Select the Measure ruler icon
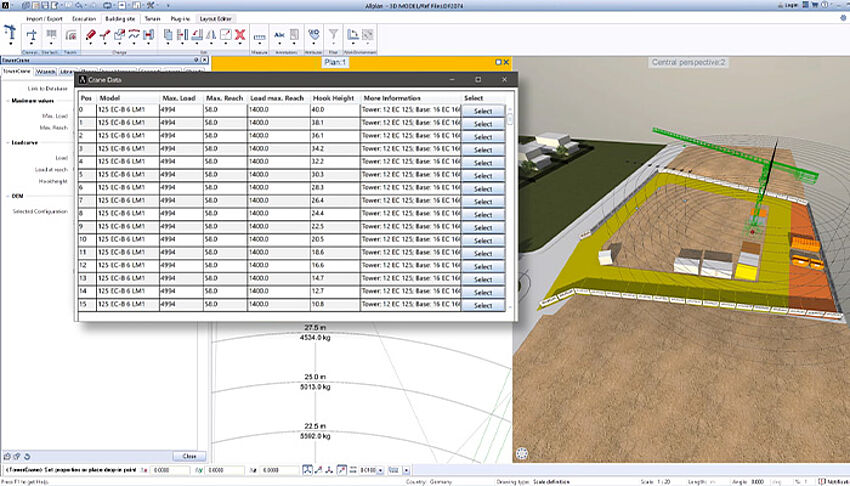The width and height of the screenshot is (850, 486). [x=261, y=36]
